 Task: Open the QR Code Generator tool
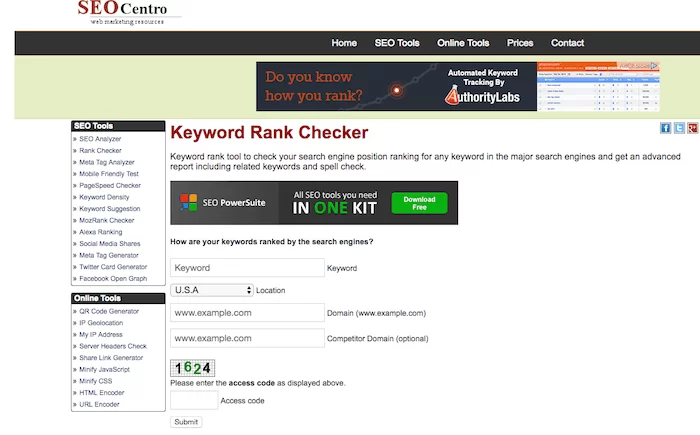tap(109, 311)
